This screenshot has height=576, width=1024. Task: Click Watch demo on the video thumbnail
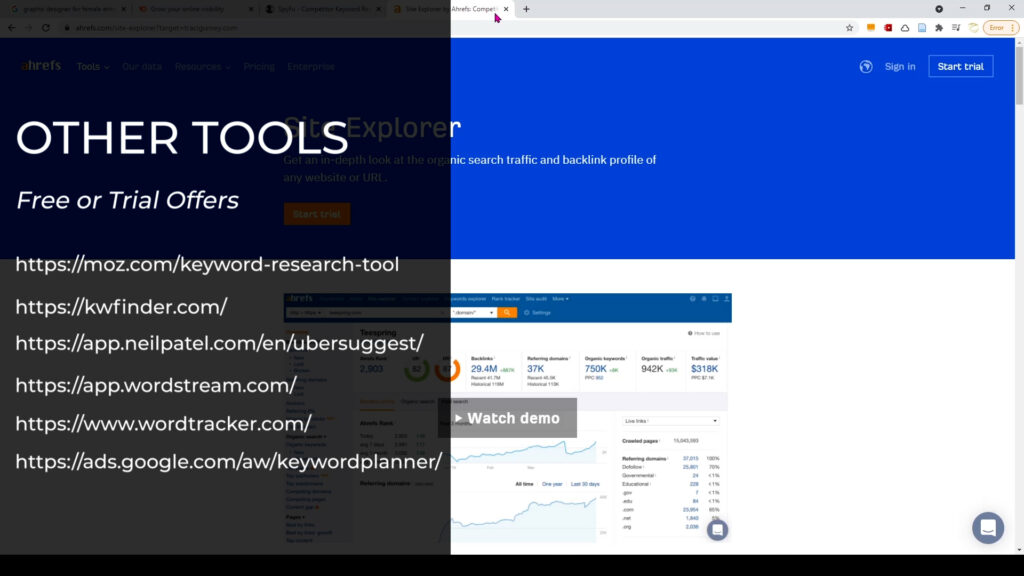[x=508, y=418]
